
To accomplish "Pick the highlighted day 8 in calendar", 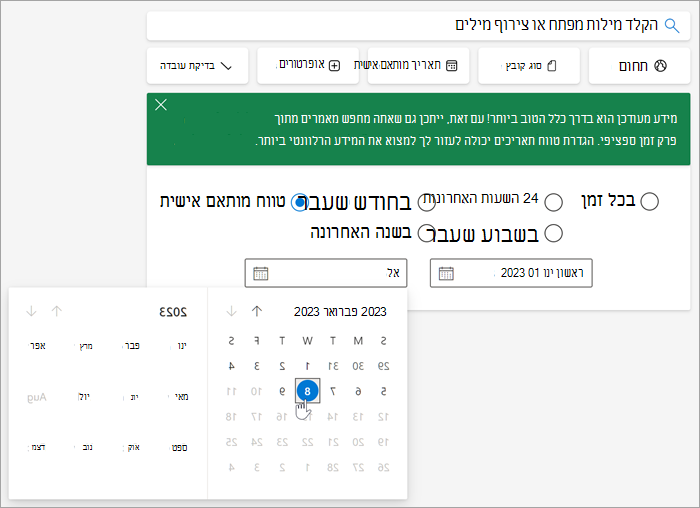I will (x=307, y=391).
